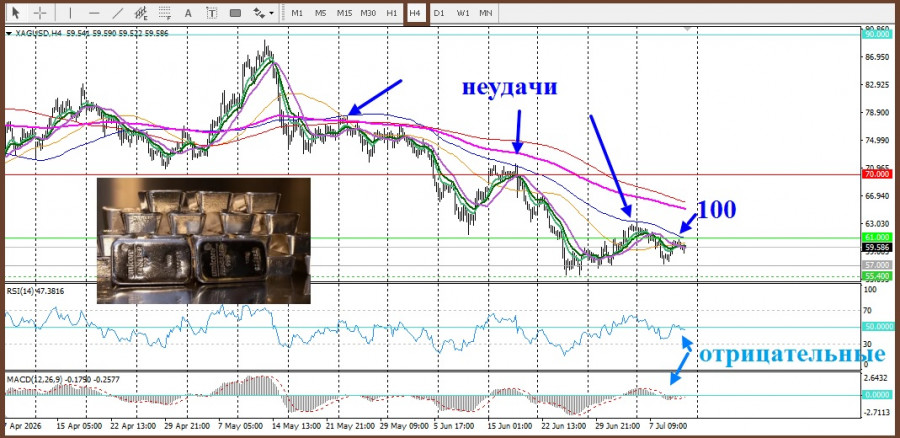Viewport: 900px width, 438px height.
Task: Select the Fibonacci retracement tool
Action: (165, 13)
